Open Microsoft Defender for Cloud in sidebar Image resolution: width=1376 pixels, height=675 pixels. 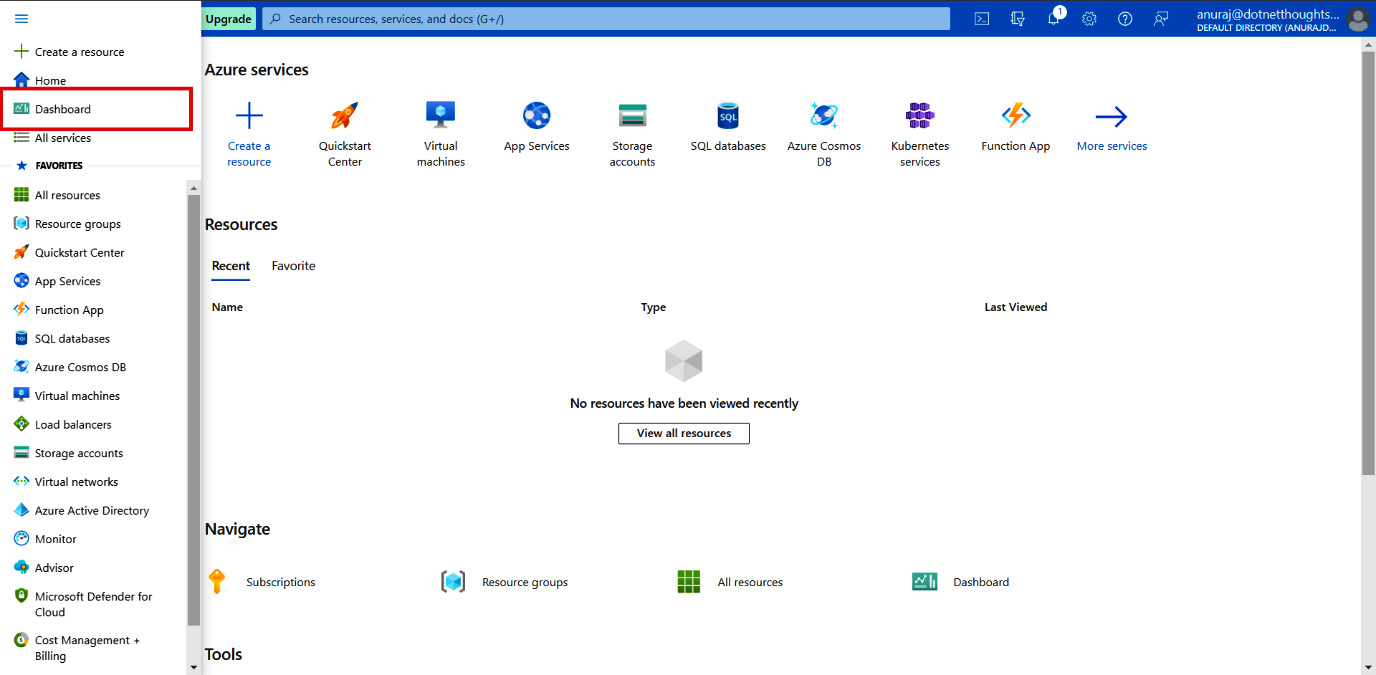[x=83, y=604]
